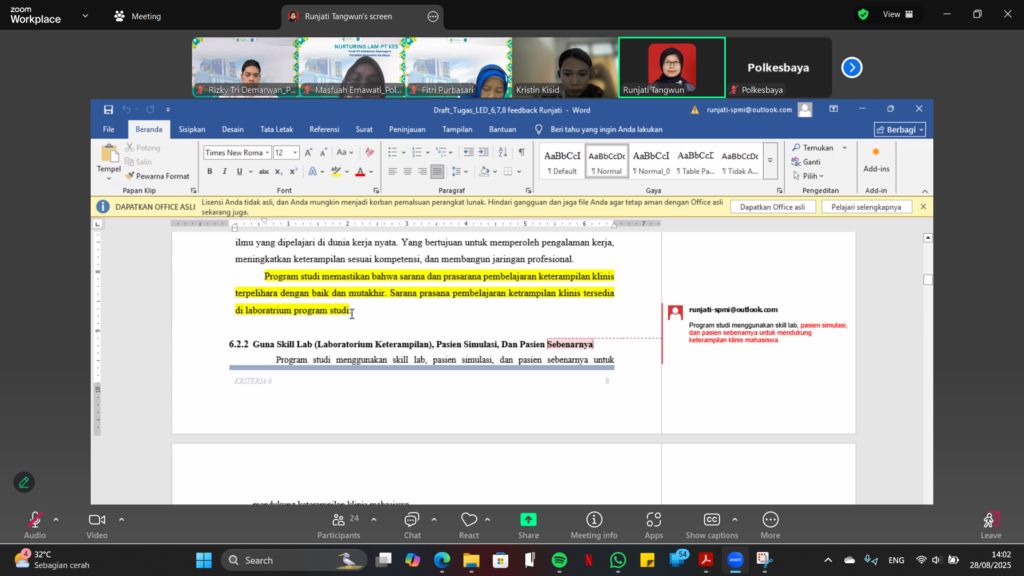
Task: Switch to Tata Letak tab
Action: pyautogui.click(x=276, y=129)
